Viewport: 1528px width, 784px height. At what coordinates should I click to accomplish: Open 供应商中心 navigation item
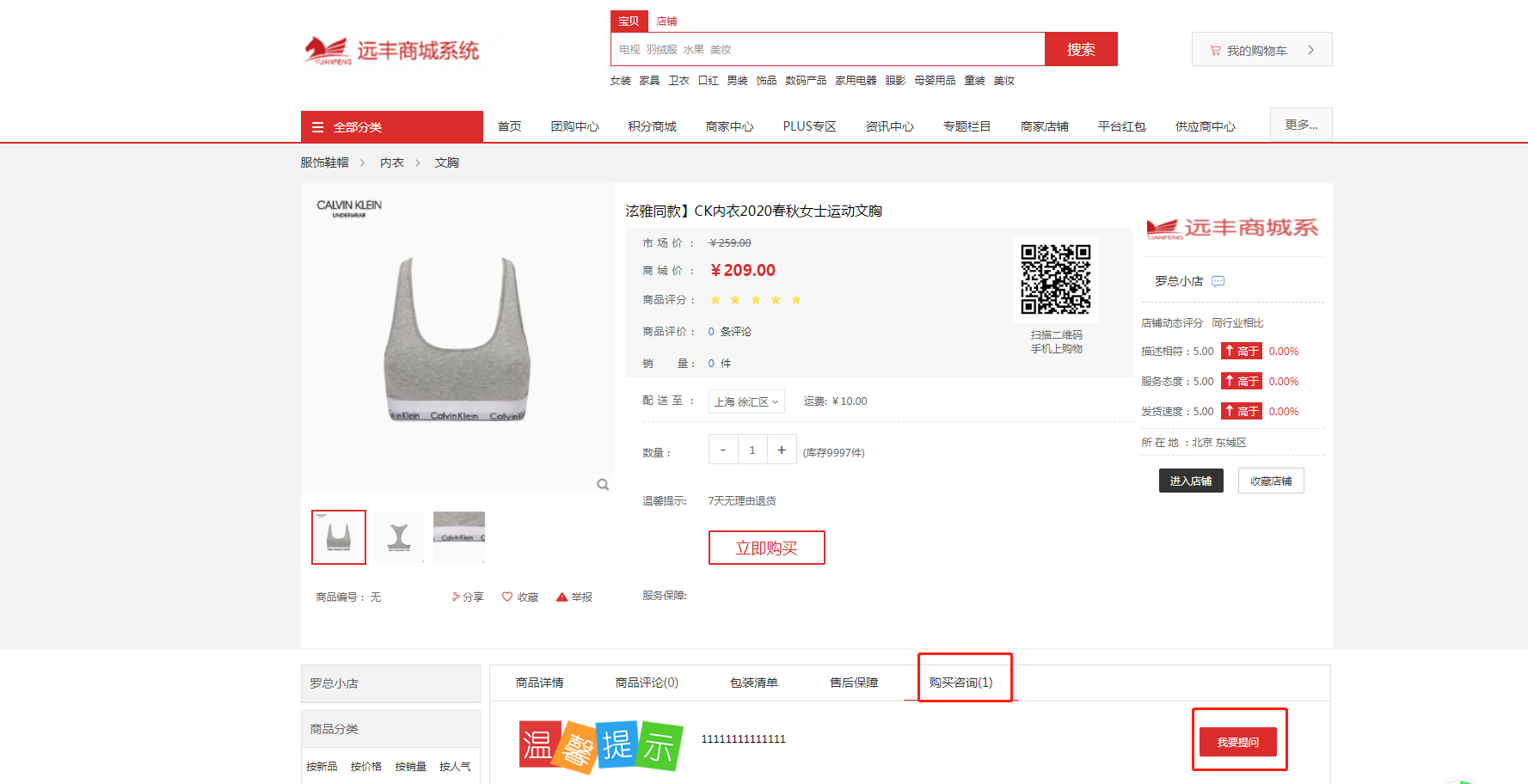[x=1205, y=126]
